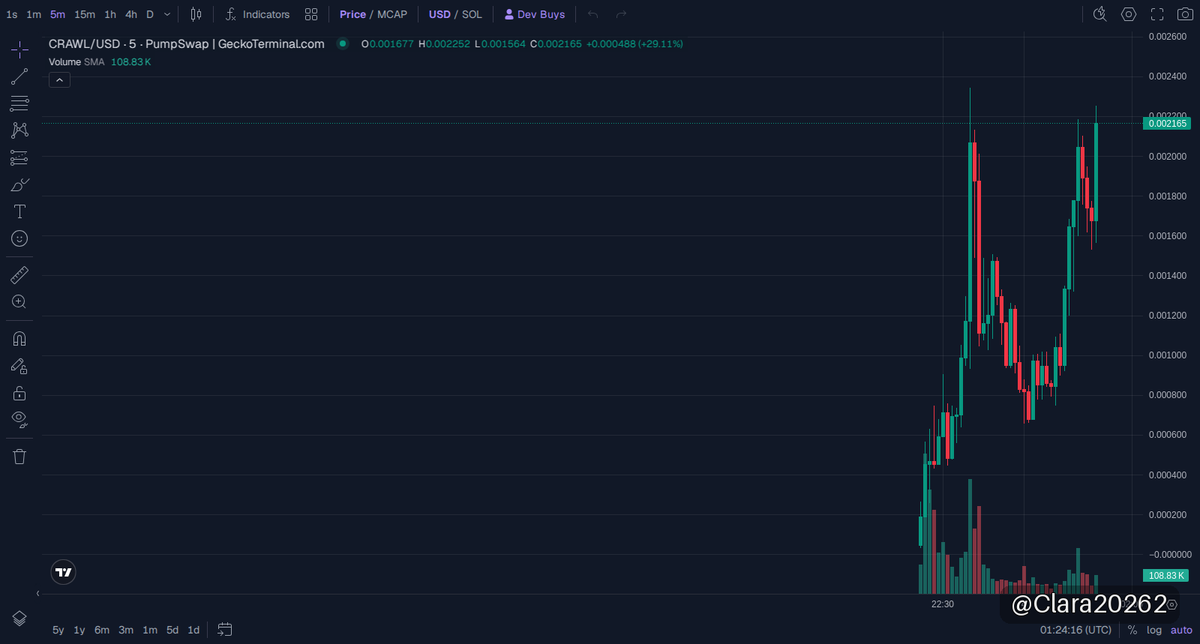Set date range to 6m
This screenshot has height=644, width=1200.
(102, 630)
